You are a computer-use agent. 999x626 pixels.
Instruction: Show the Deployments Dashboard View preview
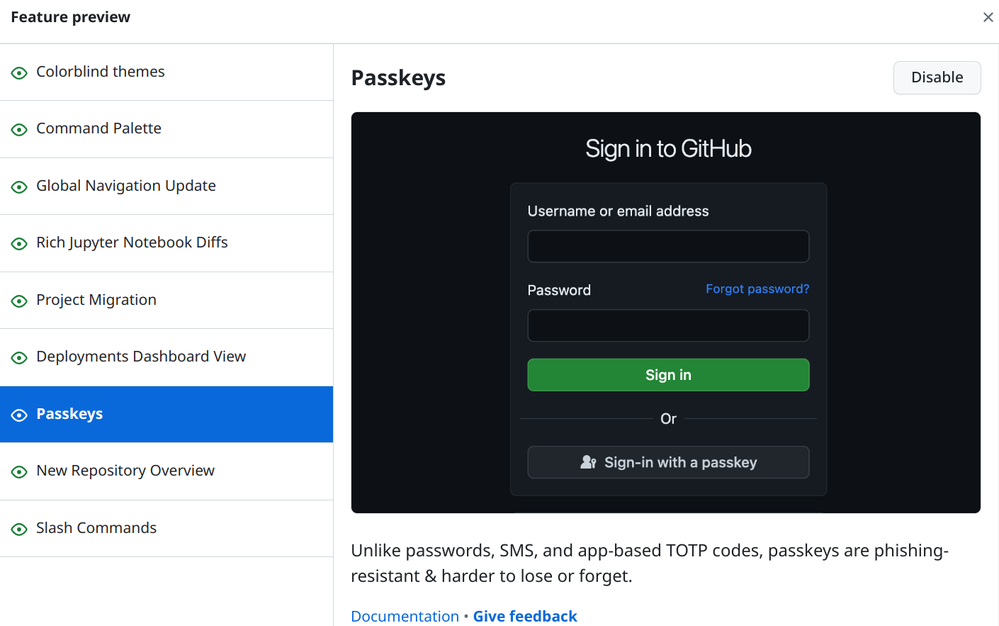pos(141,357)
